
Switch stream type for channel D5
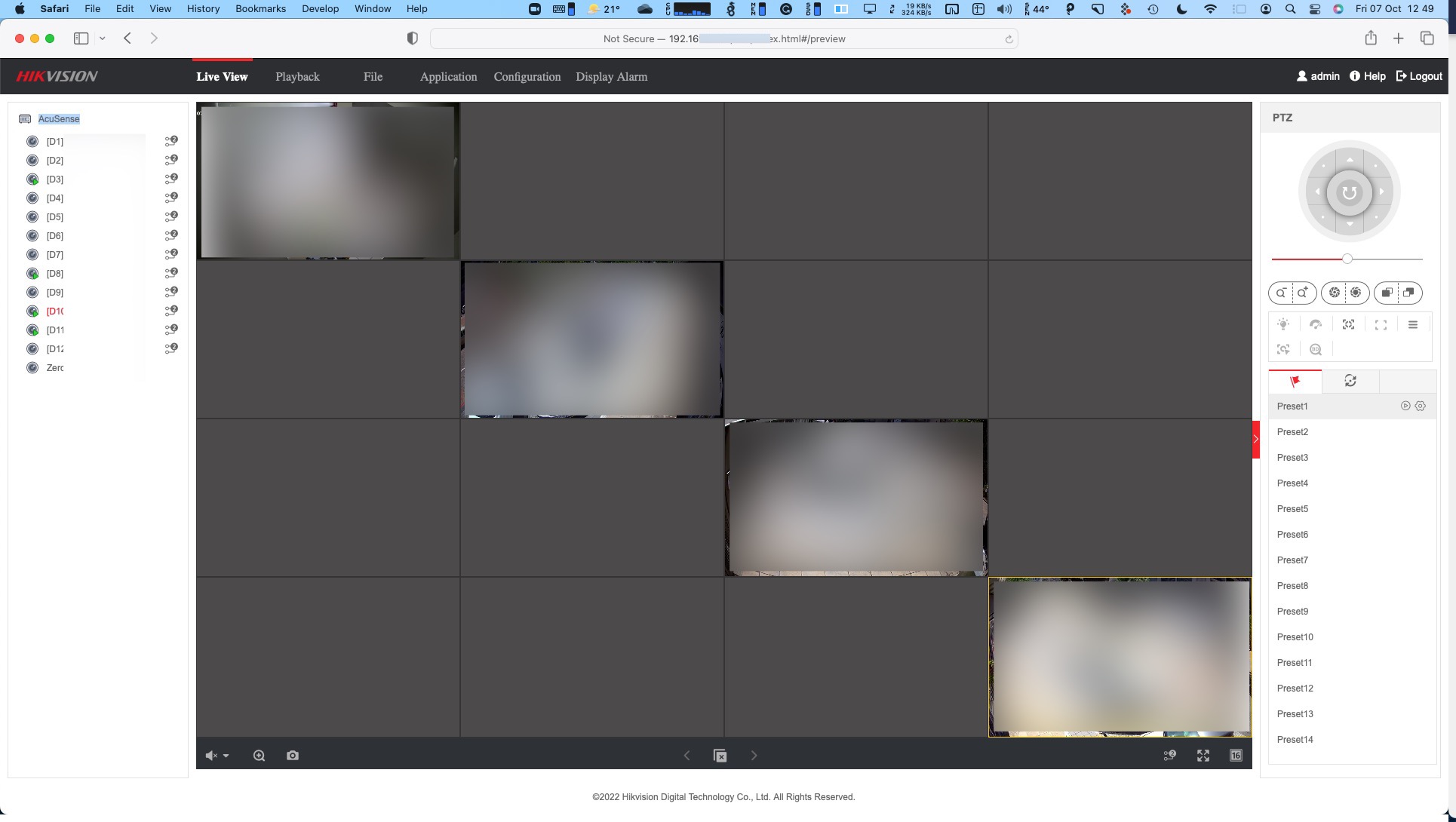171,216
